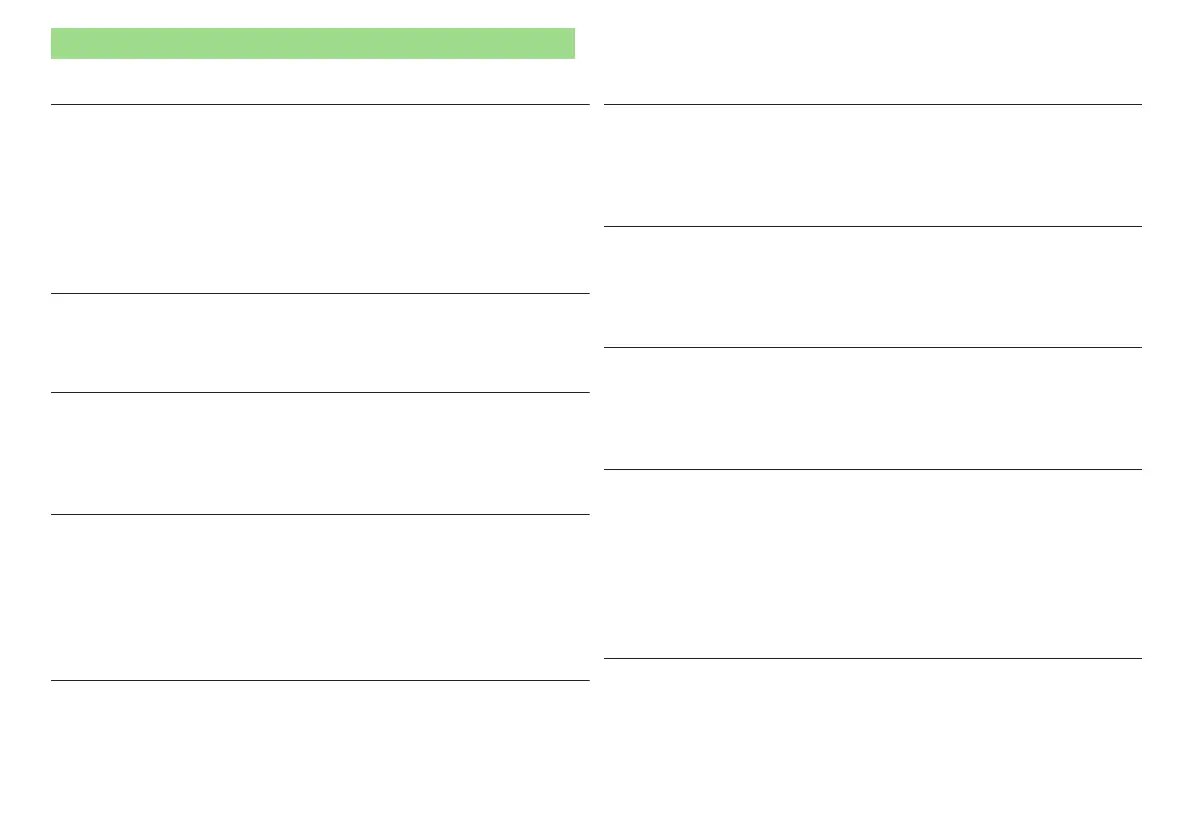This screenshot has height=839, width=1191.
Task: Click the tall first blank section, left column
Action: pos(320,199)
